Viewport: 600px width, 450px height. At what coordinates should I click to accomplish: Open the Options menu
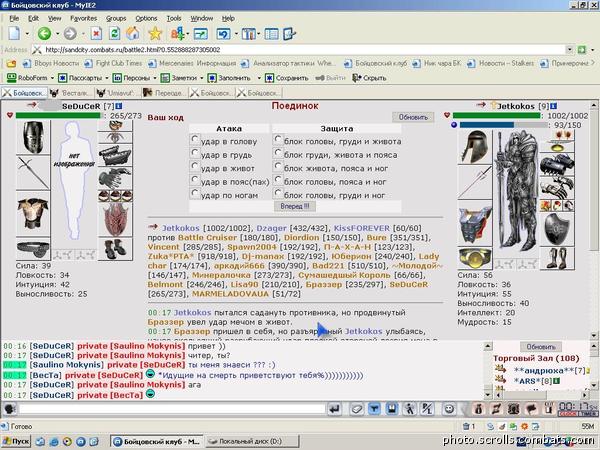pyautogui.click(x=146, y=18)
